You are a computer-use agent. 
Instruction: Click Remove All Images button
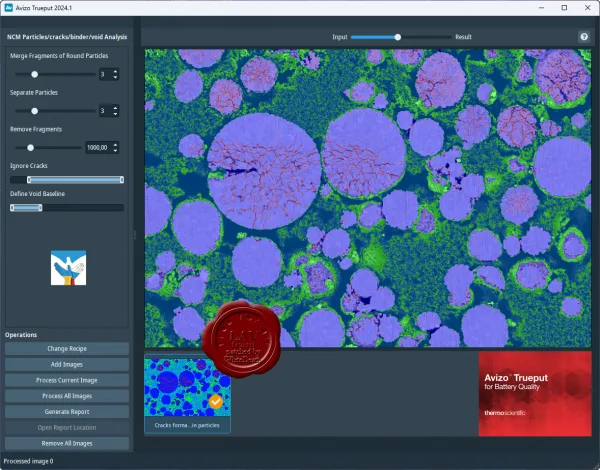67,443
